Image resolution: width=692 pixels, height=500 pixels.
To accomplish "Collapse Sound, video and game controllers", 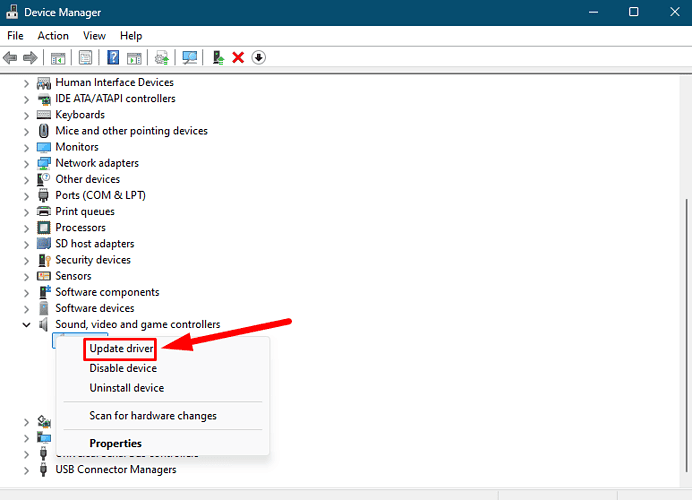I will (26, 325).
